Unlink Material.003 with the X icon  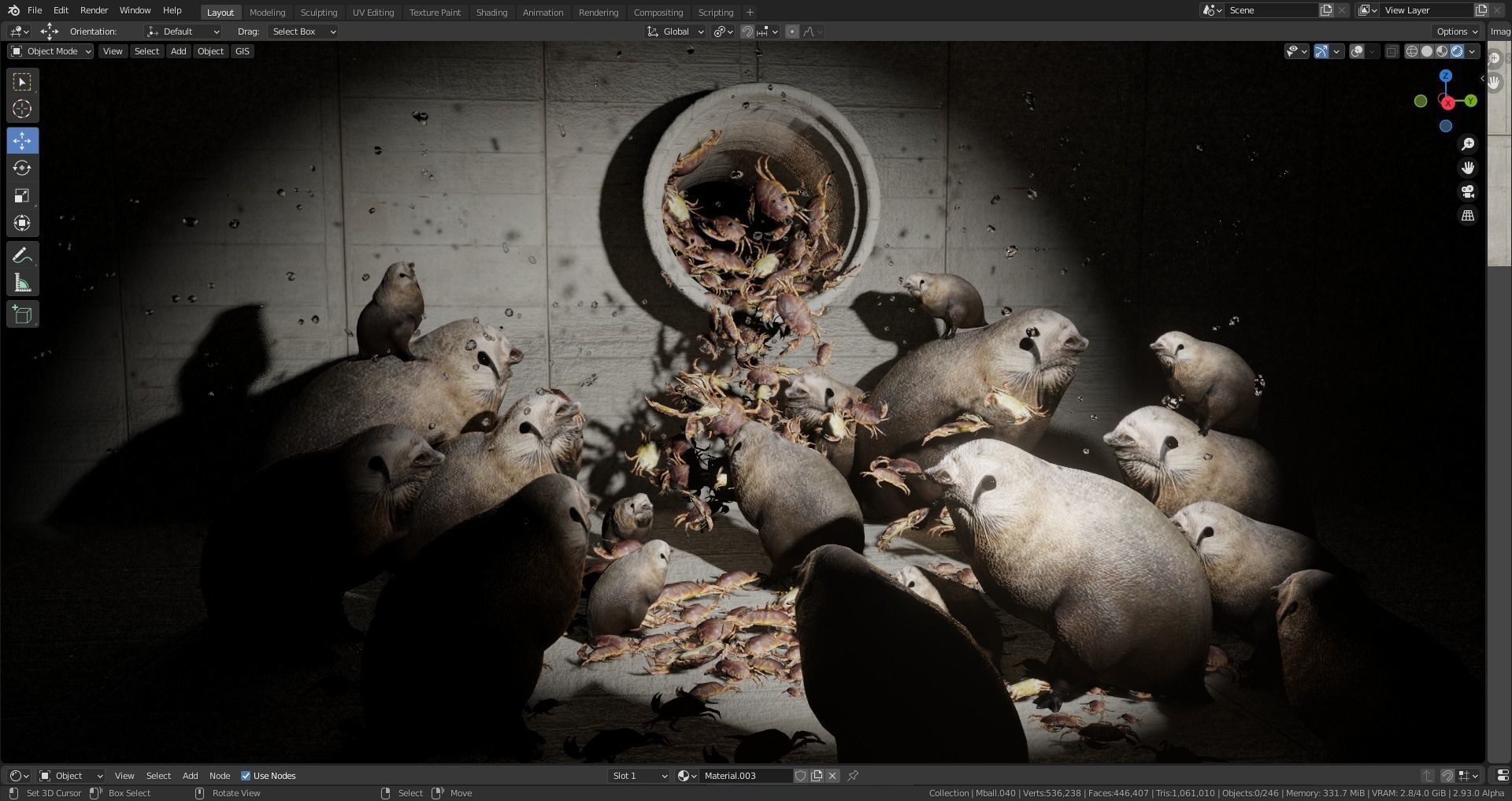click(832, 776)
